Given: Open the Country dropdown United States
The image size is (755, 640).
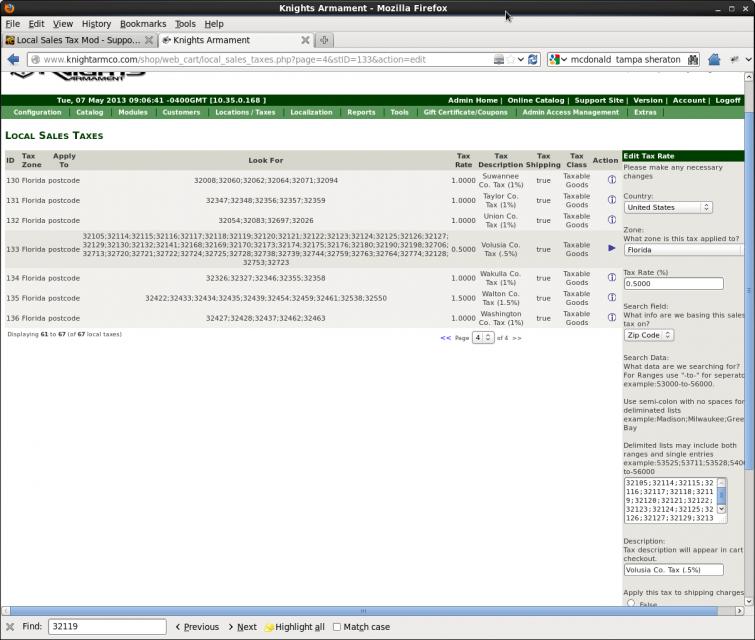Looking at the screenshot, I should pyautogui.click(x=668, y=208).
